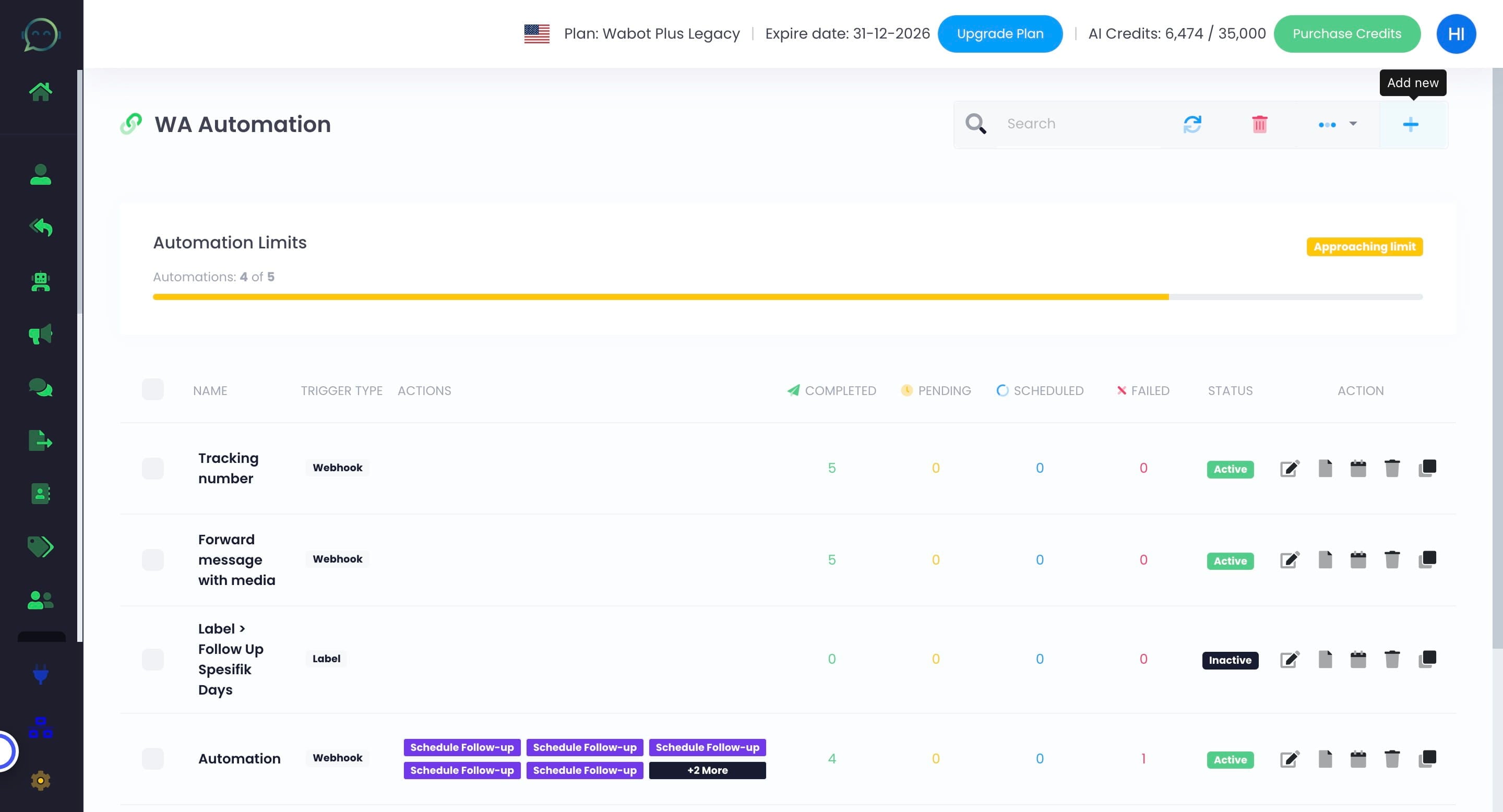The width and height of the screenshot is (1503, 812).
Task: Click the refresh icon beside search
Action: click(1192, 124)
